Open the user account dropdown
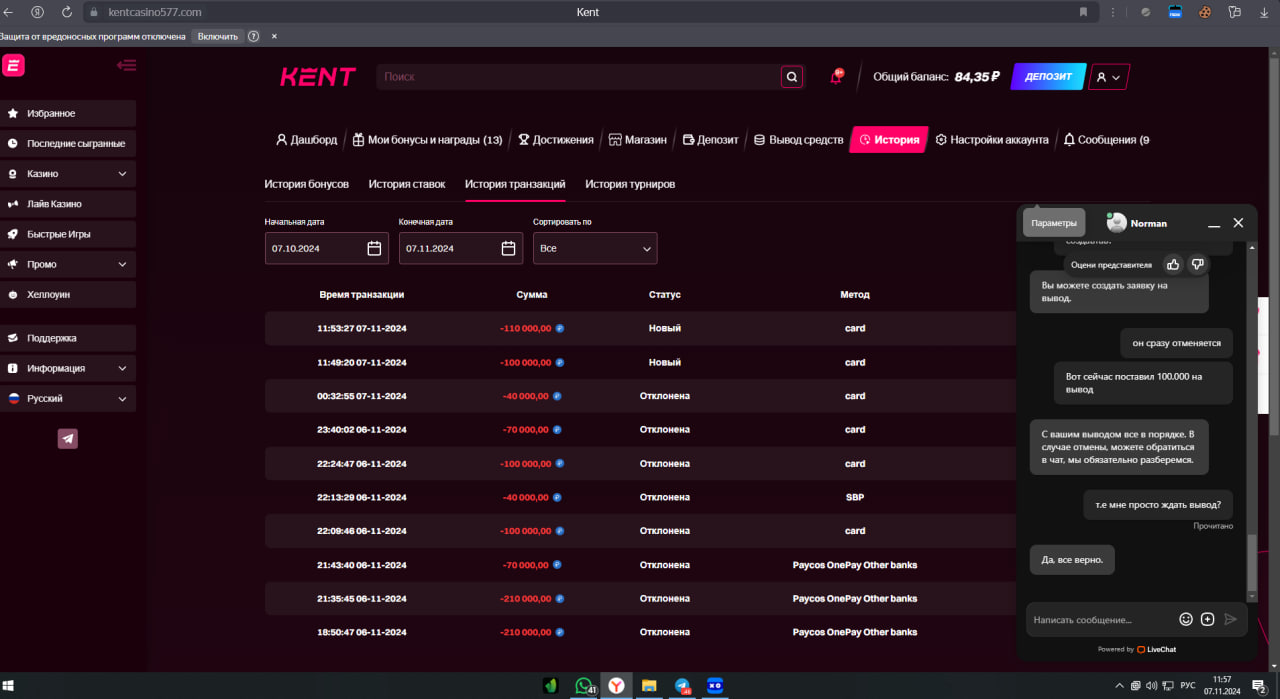This screenshot has height=699, width=1280. pyautogui.click(x=1108, y=77)
